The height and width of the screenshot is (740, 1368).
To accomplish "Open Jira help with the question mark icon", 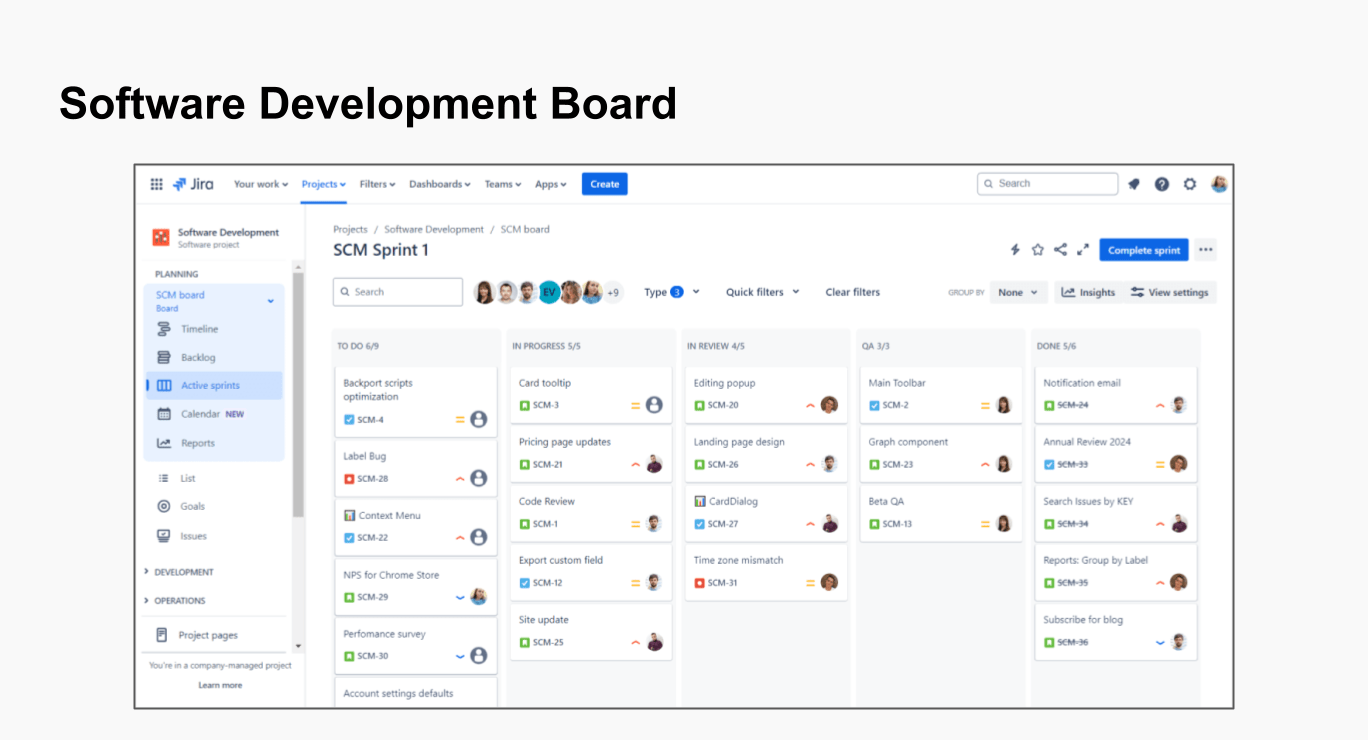I will pos(1162,183).
